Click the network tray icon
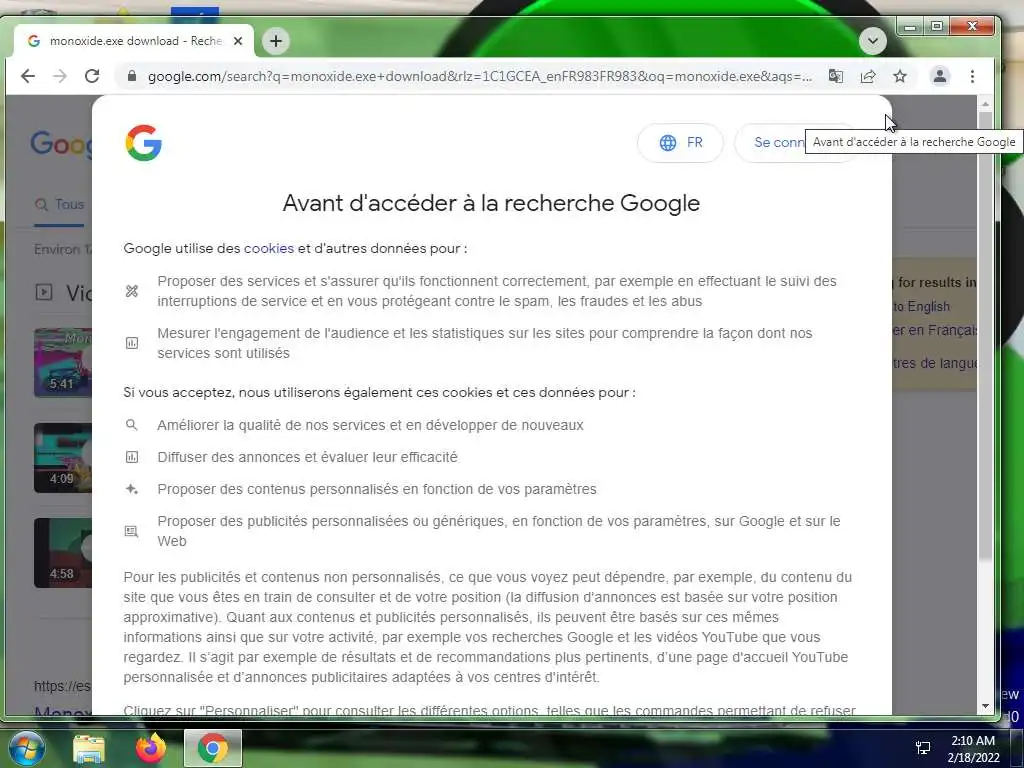Viewport: 1024px width, 768px height. point(923,748)
